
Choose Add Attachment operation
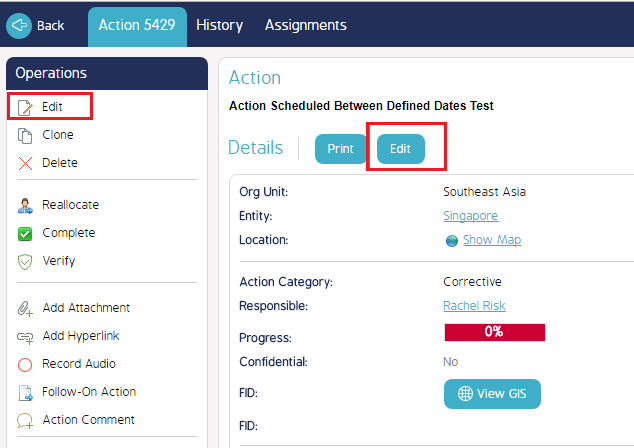pos(87,308)
